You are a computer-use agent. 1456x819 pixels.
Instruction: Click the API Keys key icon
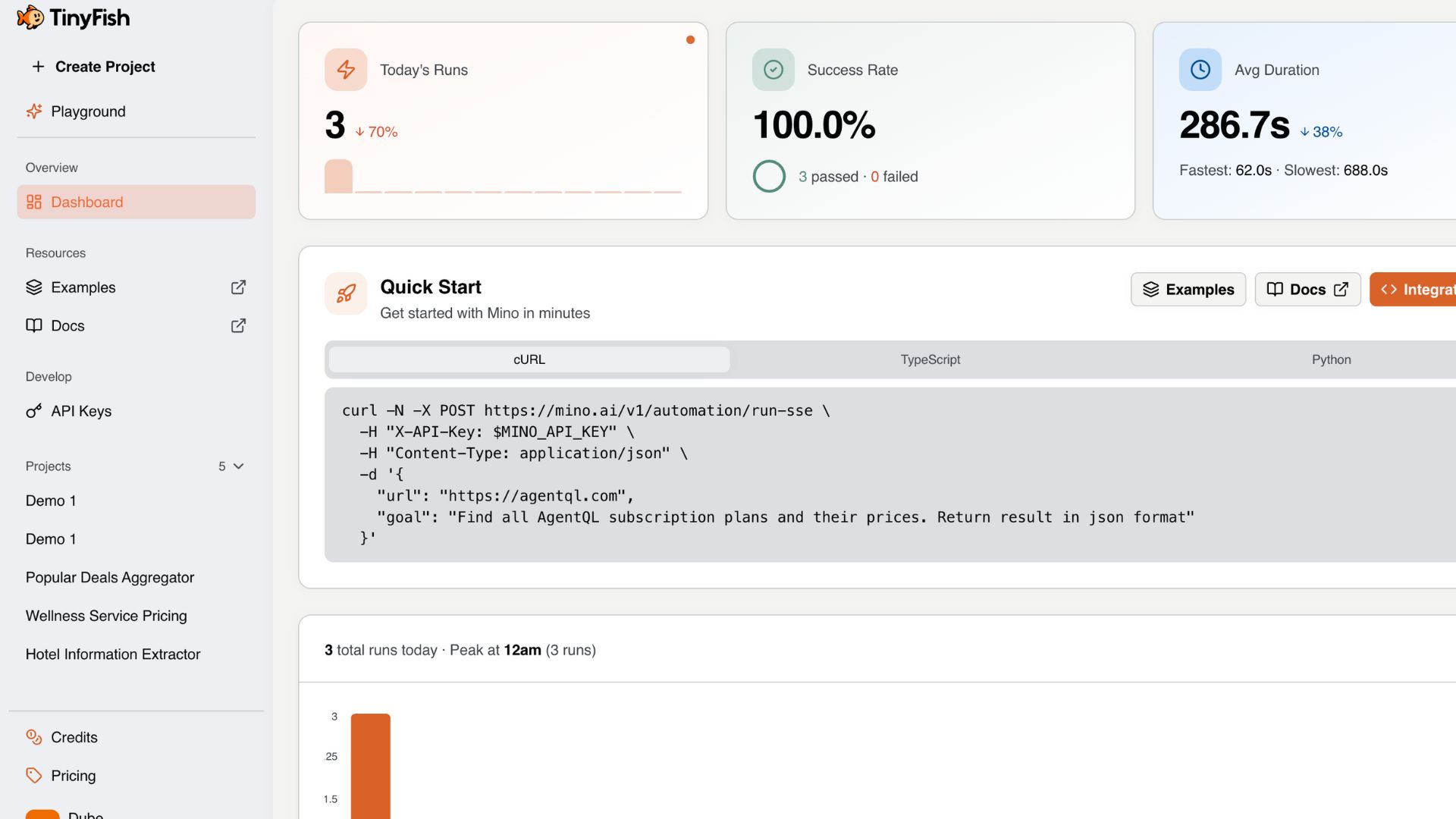[34, 411]
